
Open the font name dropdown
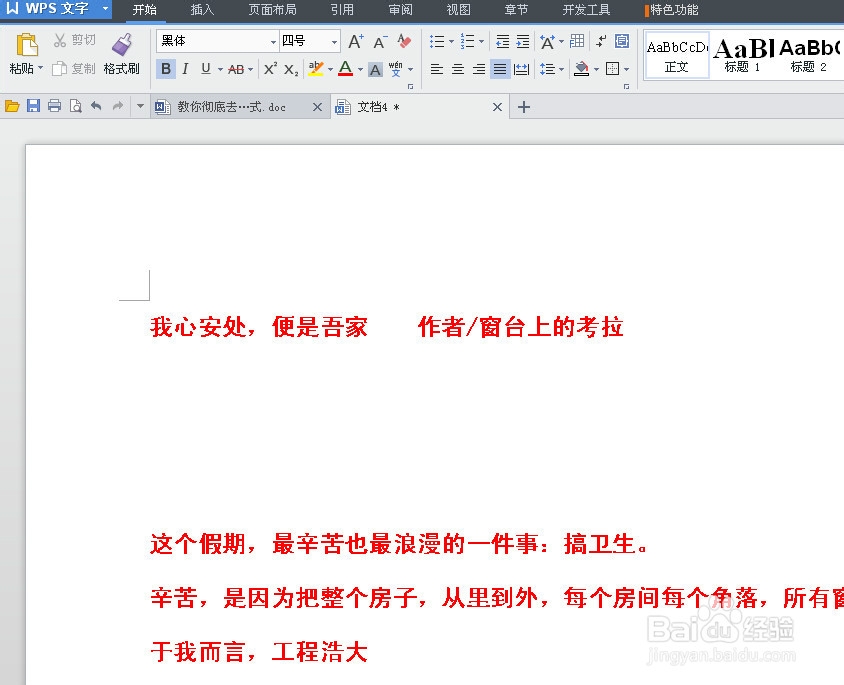click(273, 40)
